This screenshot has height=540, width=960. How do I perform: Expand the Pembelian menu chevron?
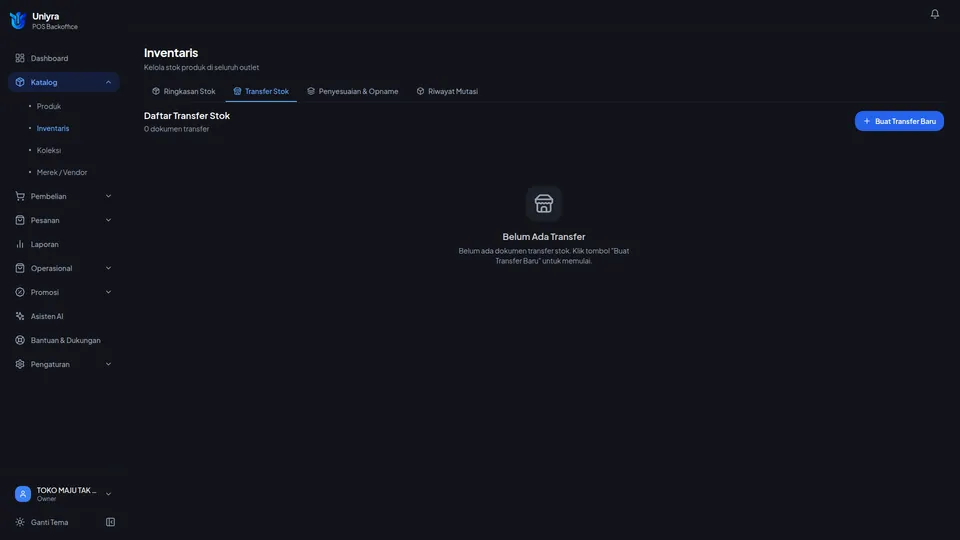click(108, 197)
